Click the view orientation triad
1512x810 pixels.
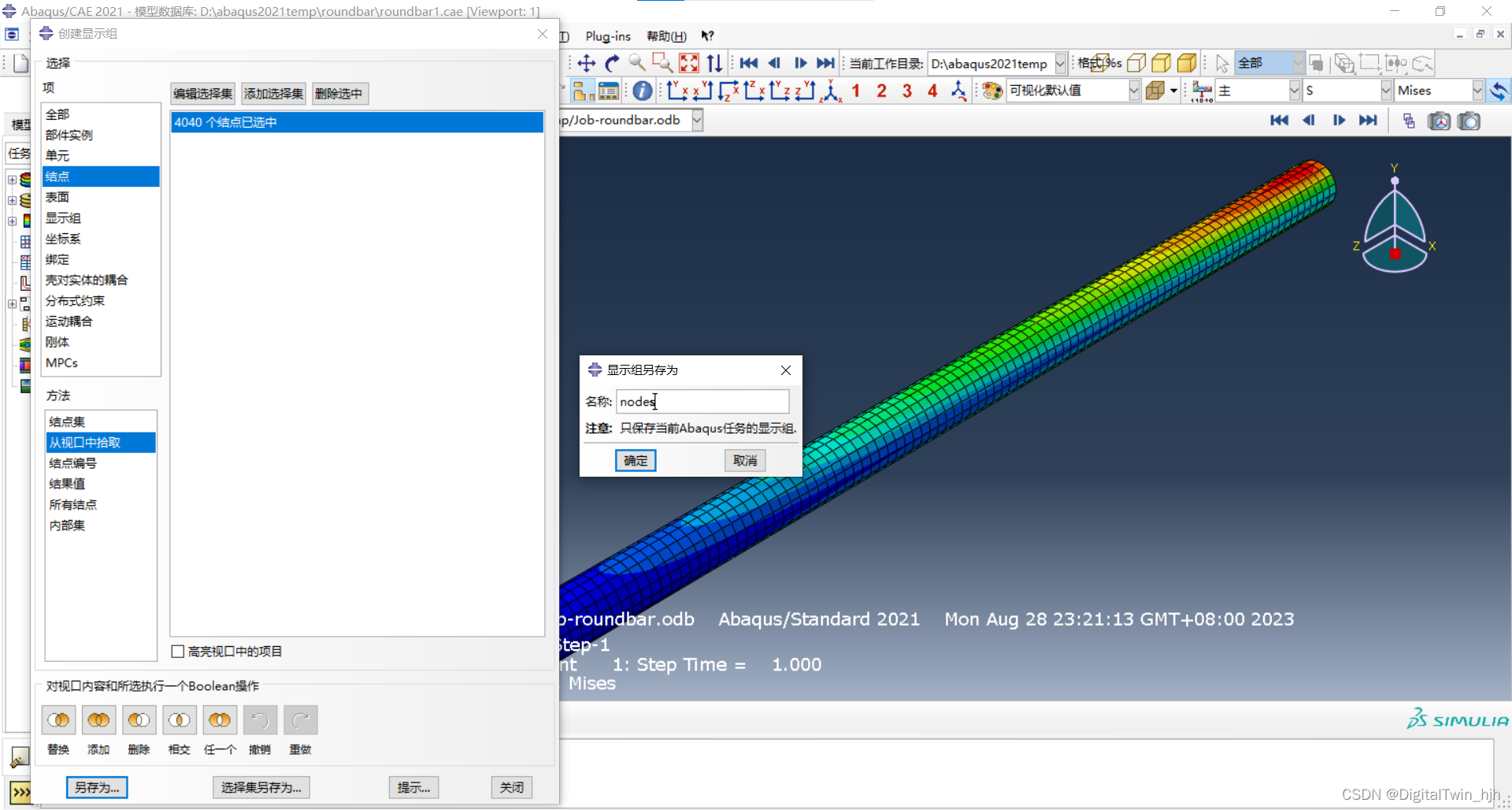[1395, 221]
